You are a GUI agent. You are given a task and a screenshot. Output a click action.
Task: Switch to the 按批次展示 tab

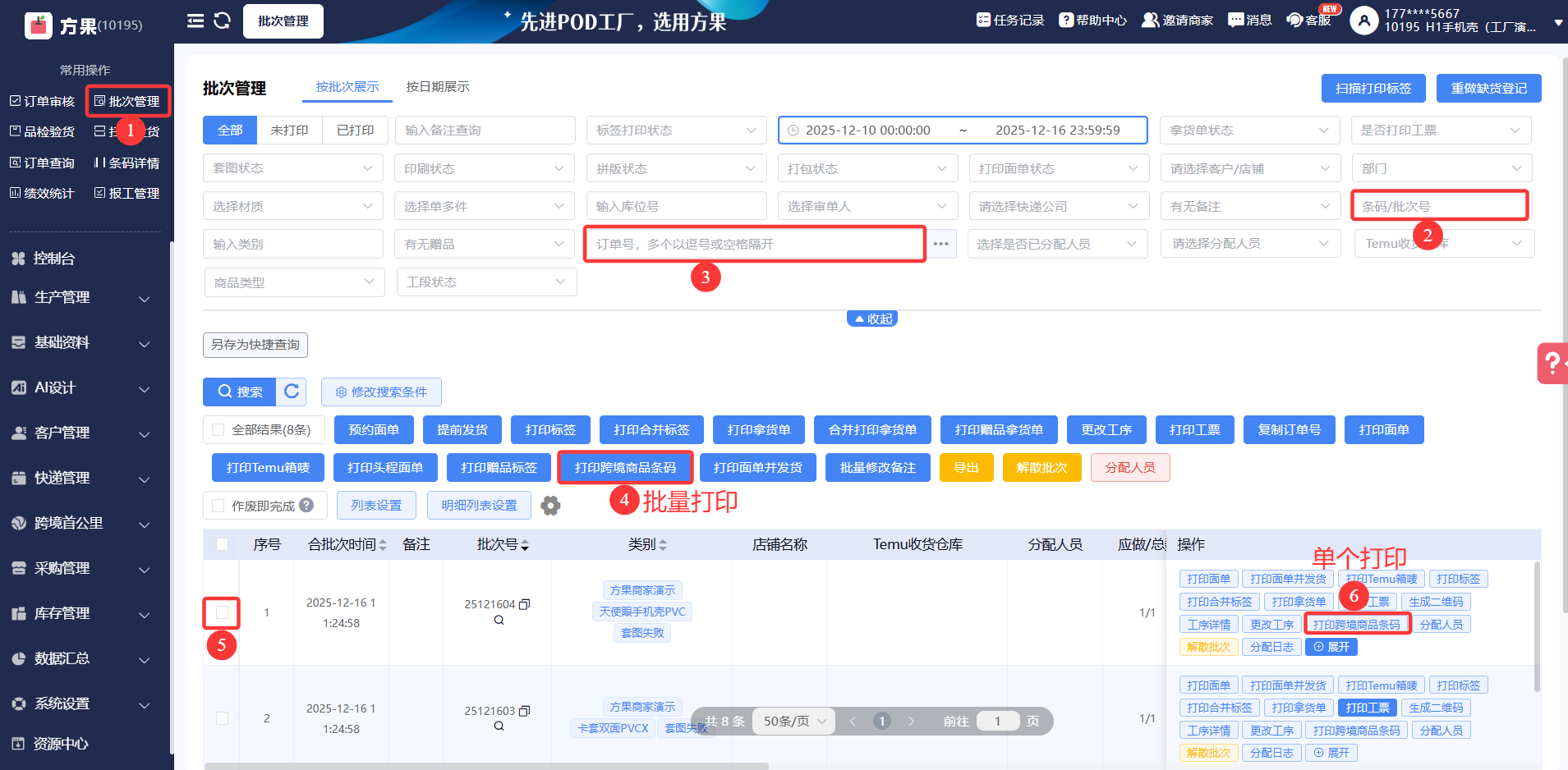(x=347, y=87)
